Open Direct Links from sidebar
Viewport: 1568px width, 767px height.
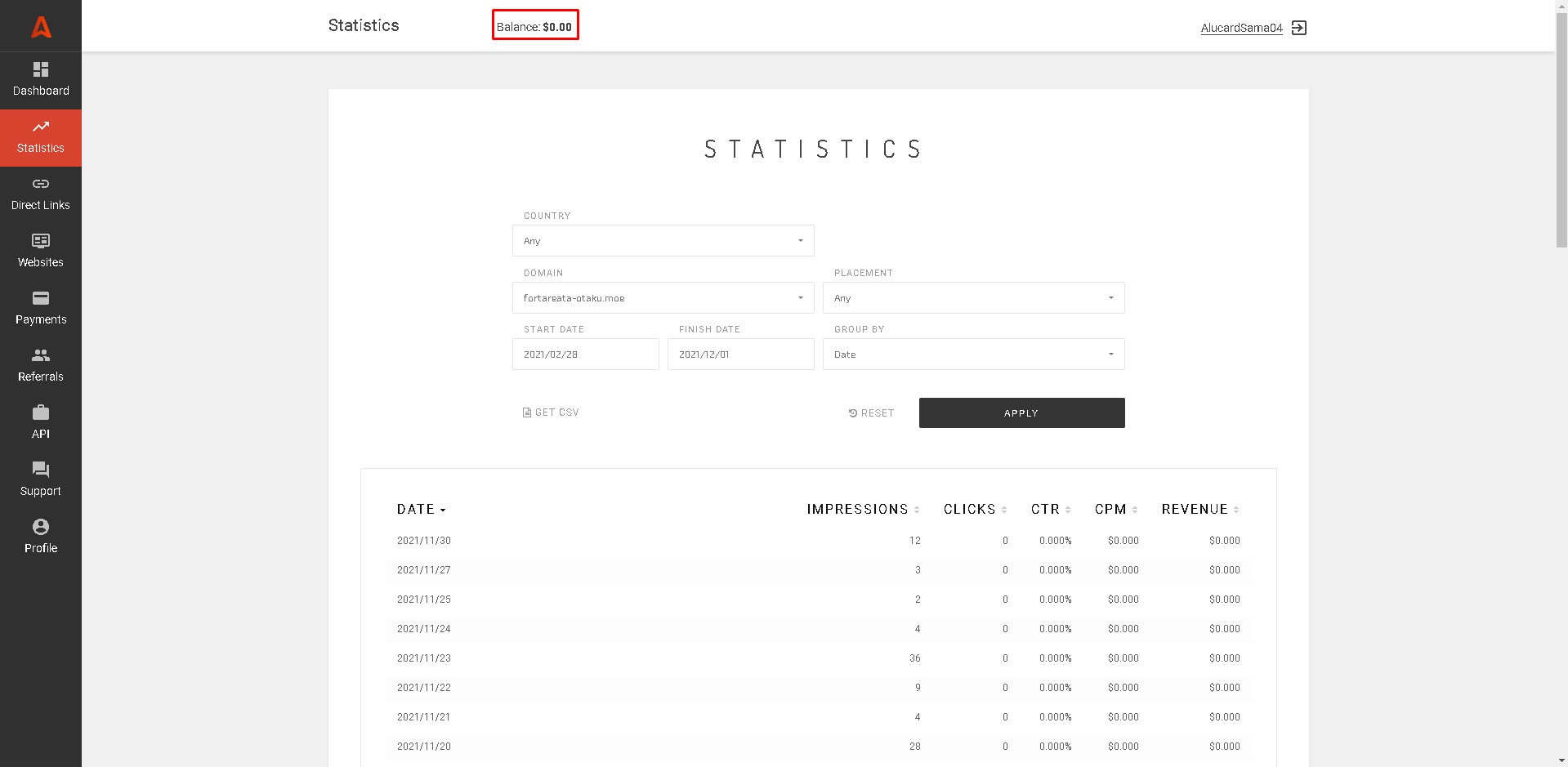tap(41, 194)
